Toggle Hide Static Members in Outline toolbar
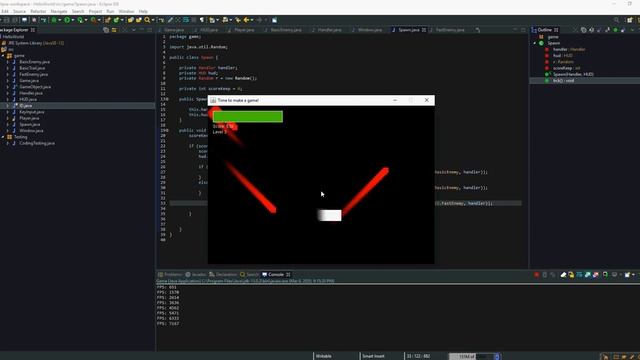The image size is (640, 360). point(607,30)
